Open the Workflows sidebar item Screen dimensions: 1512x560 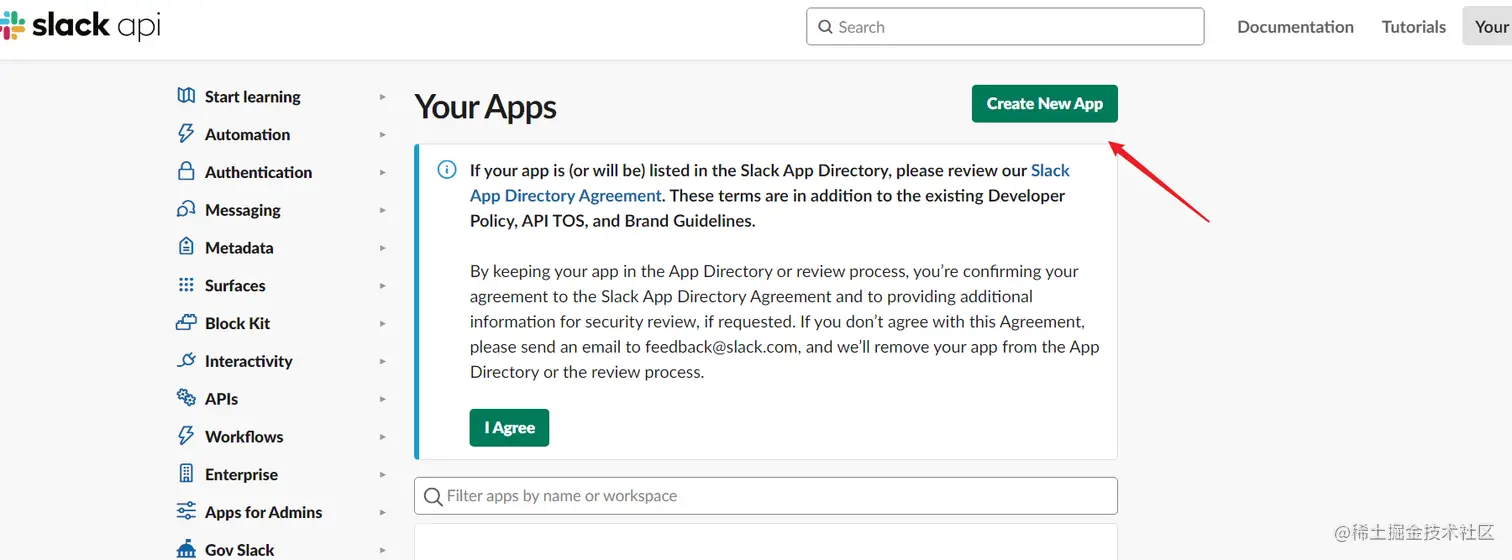(x=244, y=436)
